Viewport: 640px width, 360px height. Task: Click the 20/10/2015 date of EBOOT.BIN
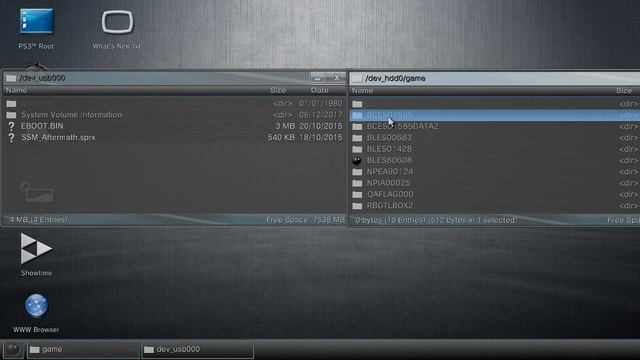coord(321,126)
